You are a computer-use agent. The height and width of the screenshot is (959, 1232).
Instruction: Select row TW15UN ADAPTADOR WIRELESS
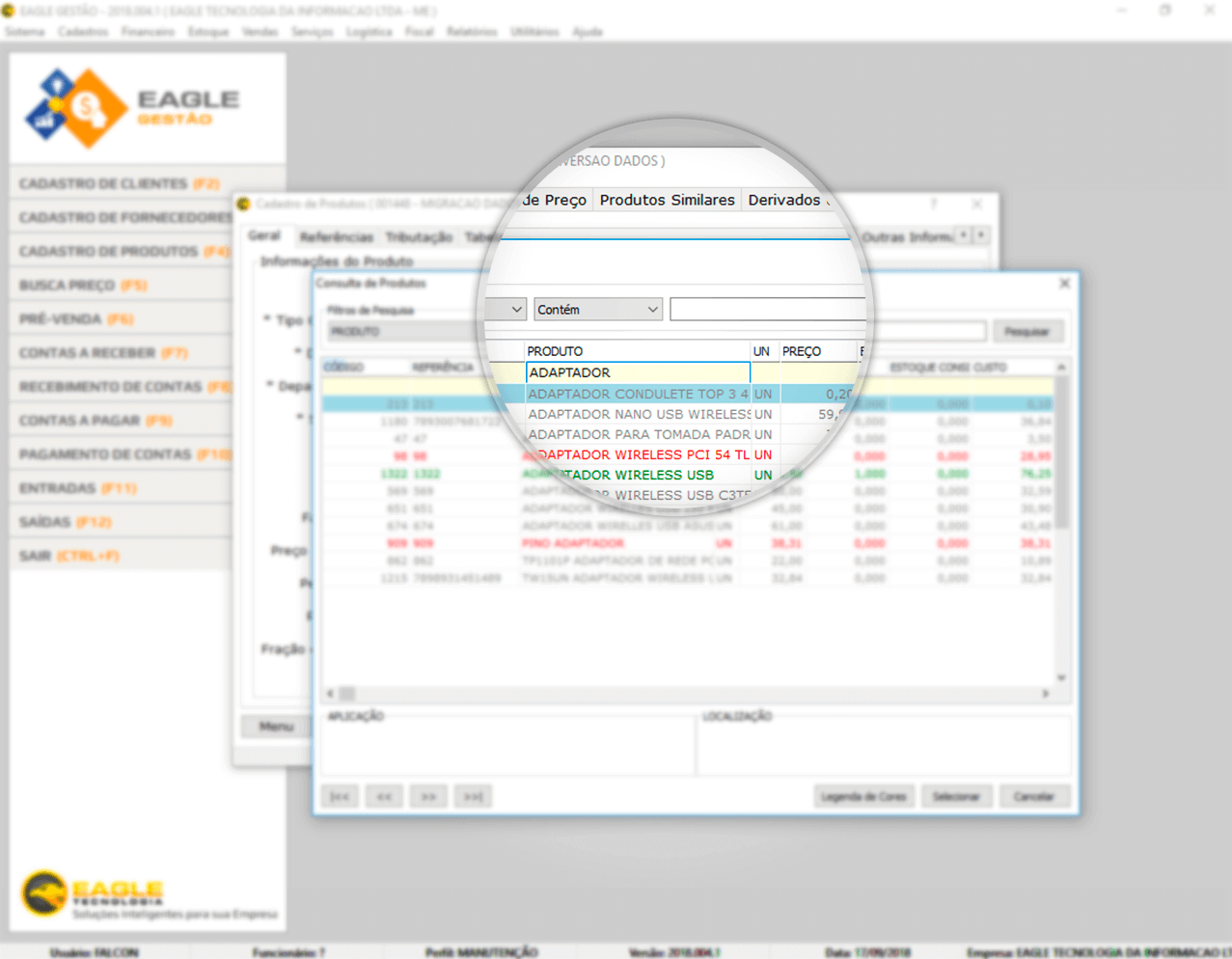(688, 578)
